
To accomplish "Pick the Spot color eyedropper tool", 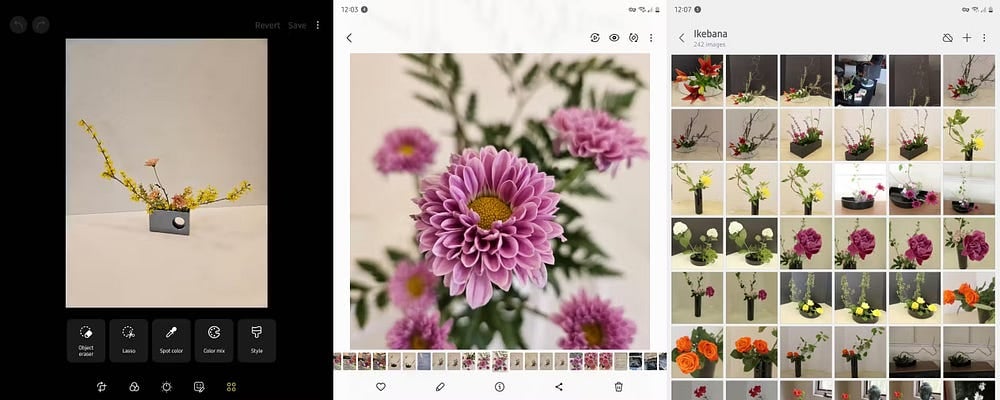I will tap(171, 340).
